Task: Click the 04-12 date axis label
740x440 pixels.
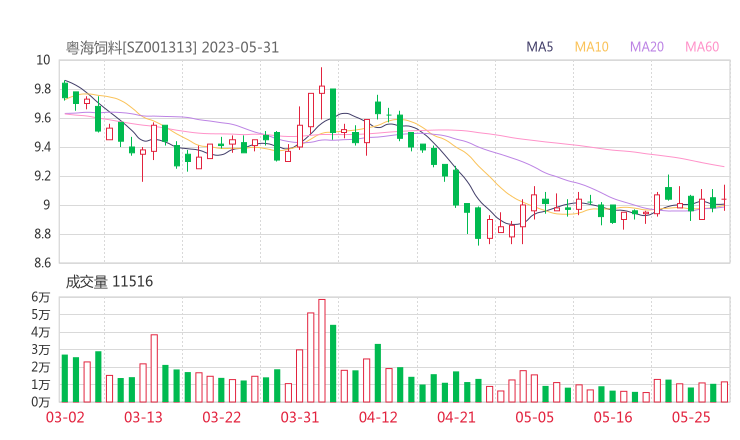Action: 378,417
